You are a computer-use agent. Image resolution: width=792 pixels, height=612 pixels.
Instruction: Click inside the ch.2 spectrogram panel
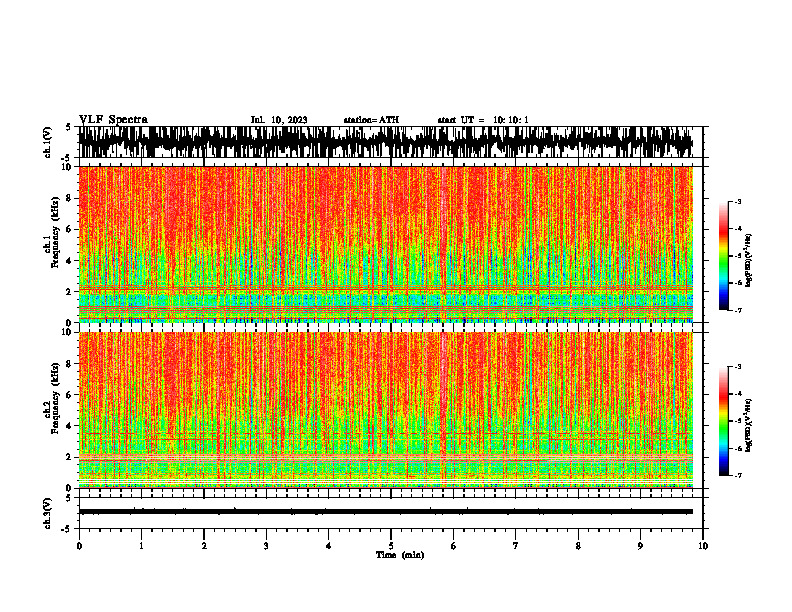[385, 410]
